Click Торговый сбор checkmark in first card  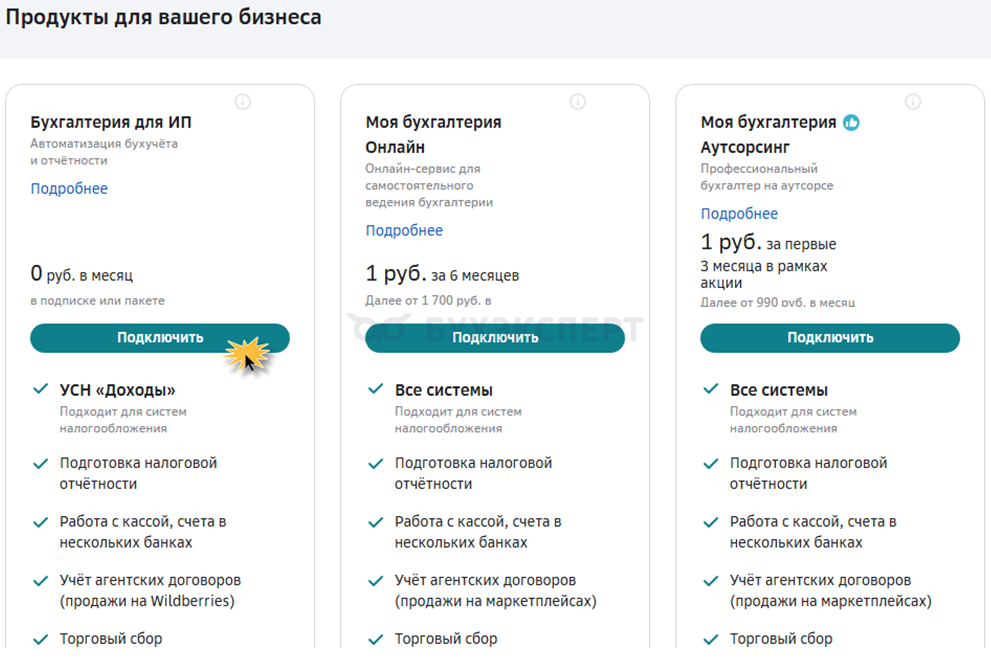tap(41, 638)
